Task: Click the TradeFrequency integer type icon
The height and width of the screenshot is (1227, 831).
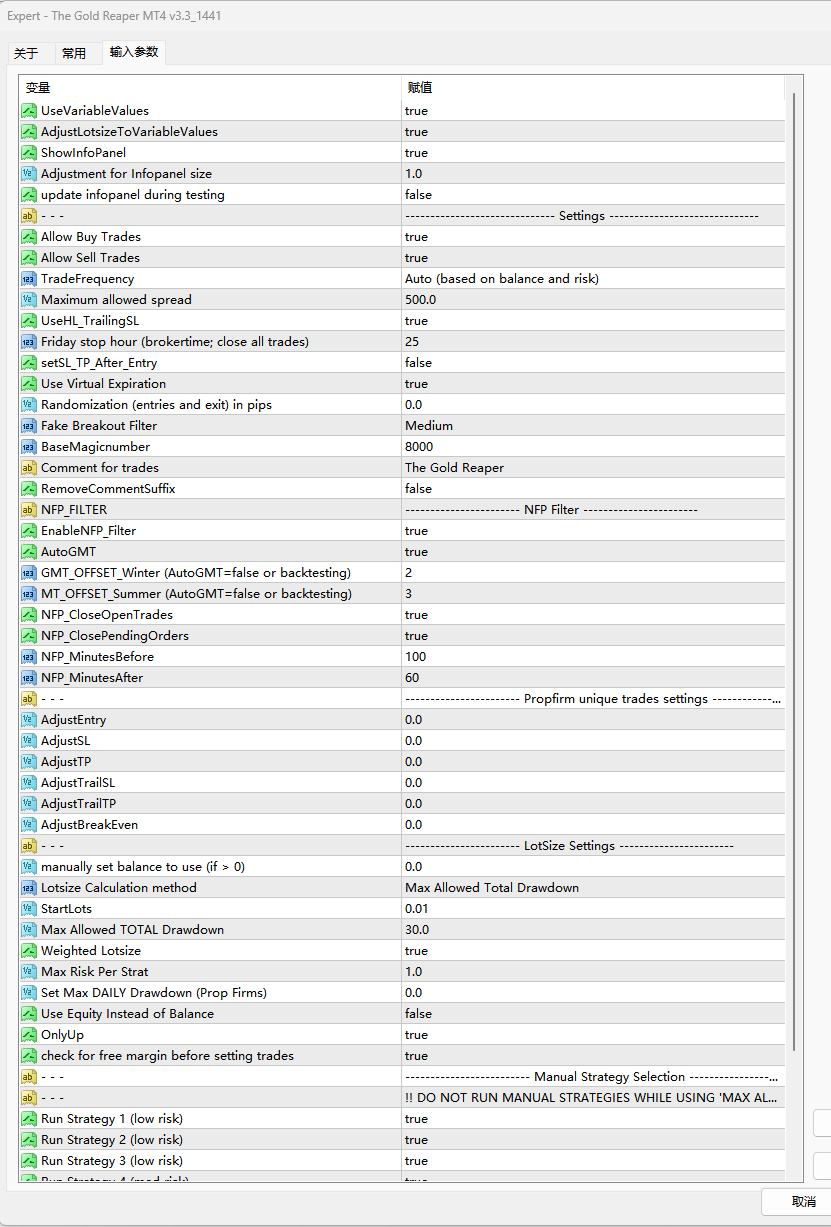Action: 29,279
